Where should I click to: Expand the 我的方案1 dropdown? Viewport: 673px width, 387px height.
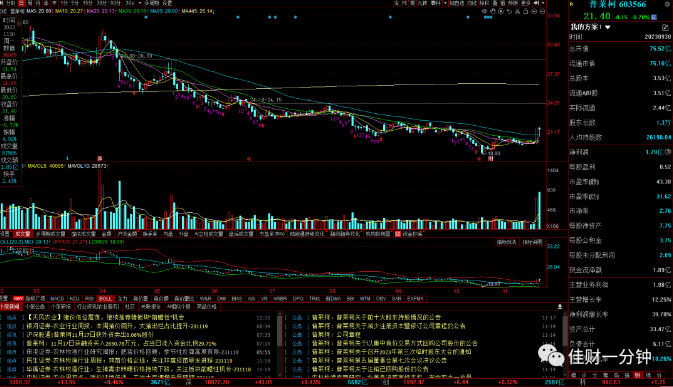tap(608, 27)
